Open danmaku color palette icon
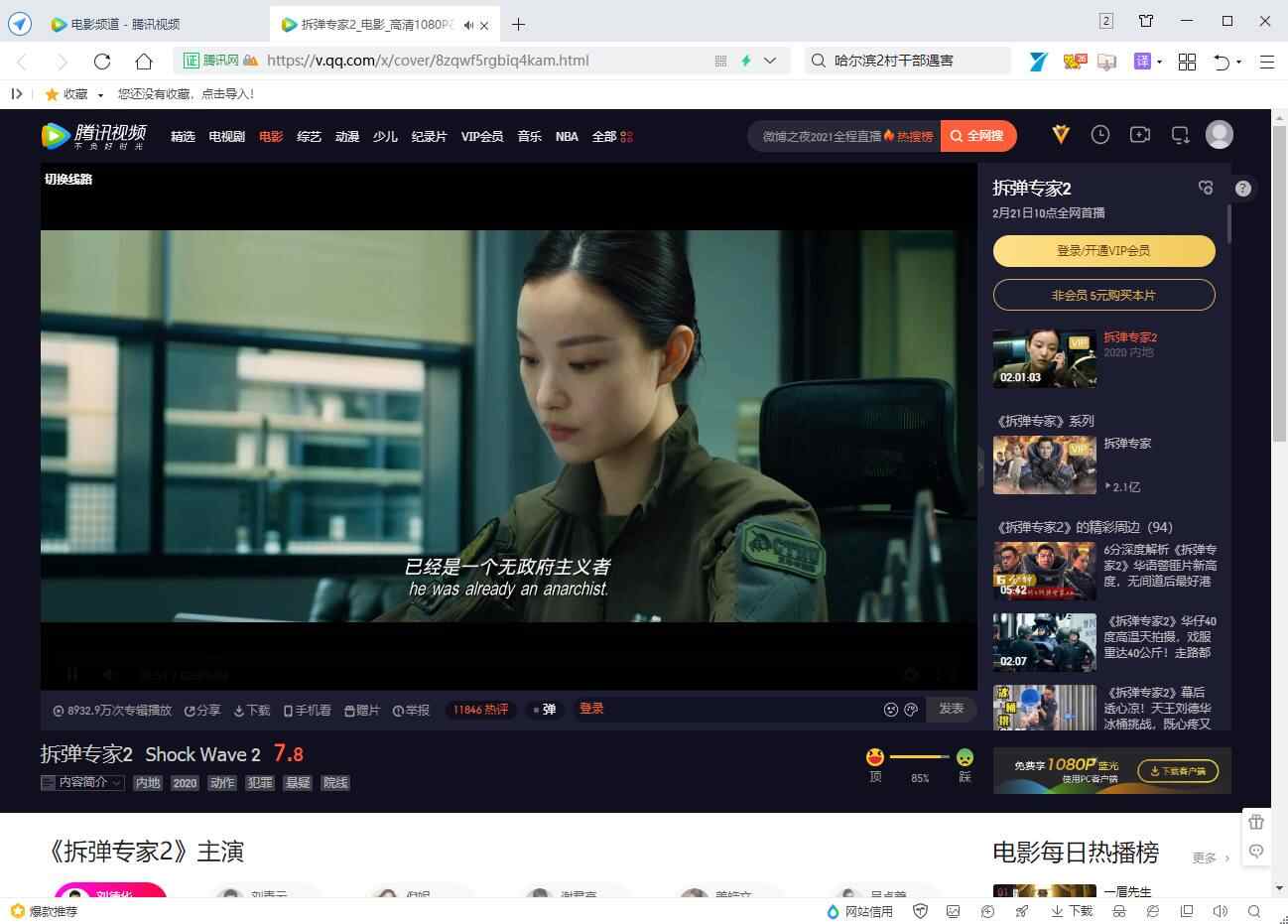1288x924 pixels. (911, 709)
